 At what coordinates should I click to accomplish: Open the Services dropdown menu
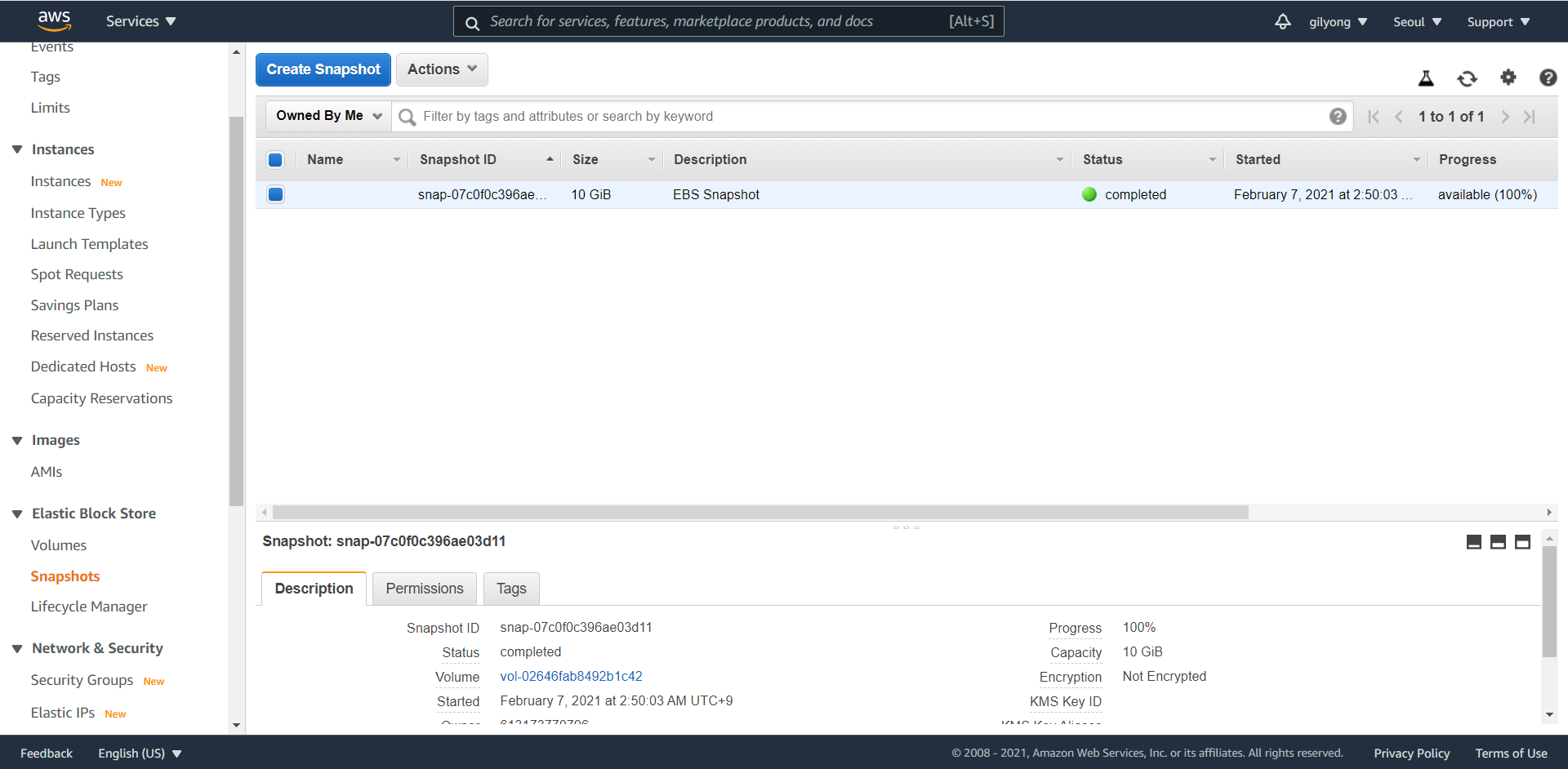tap(140, 21)
